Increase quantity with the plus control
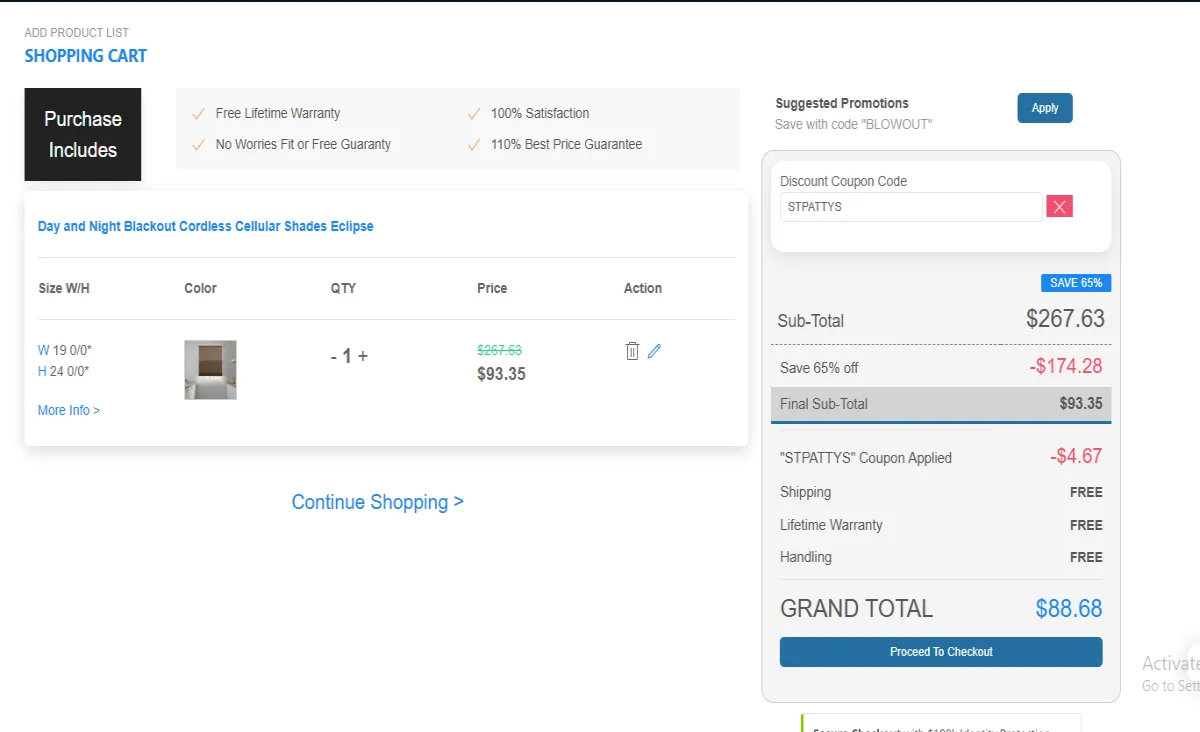The width and height of the screenshot is (1200, 732). tap(364, 355)
